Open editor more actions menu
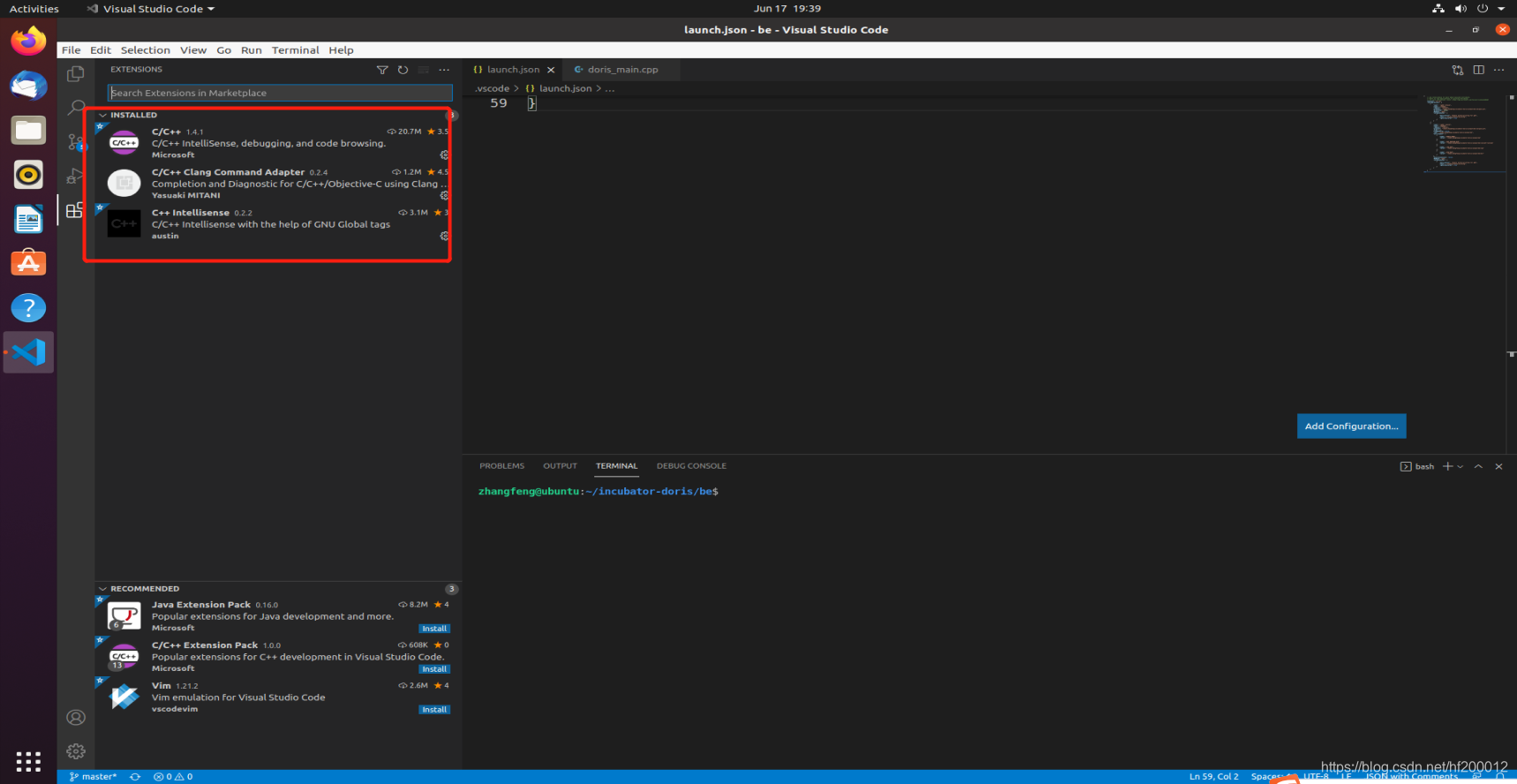Image resolution: width=1517 pixels, height=784 pixels. coord(1498,70)
